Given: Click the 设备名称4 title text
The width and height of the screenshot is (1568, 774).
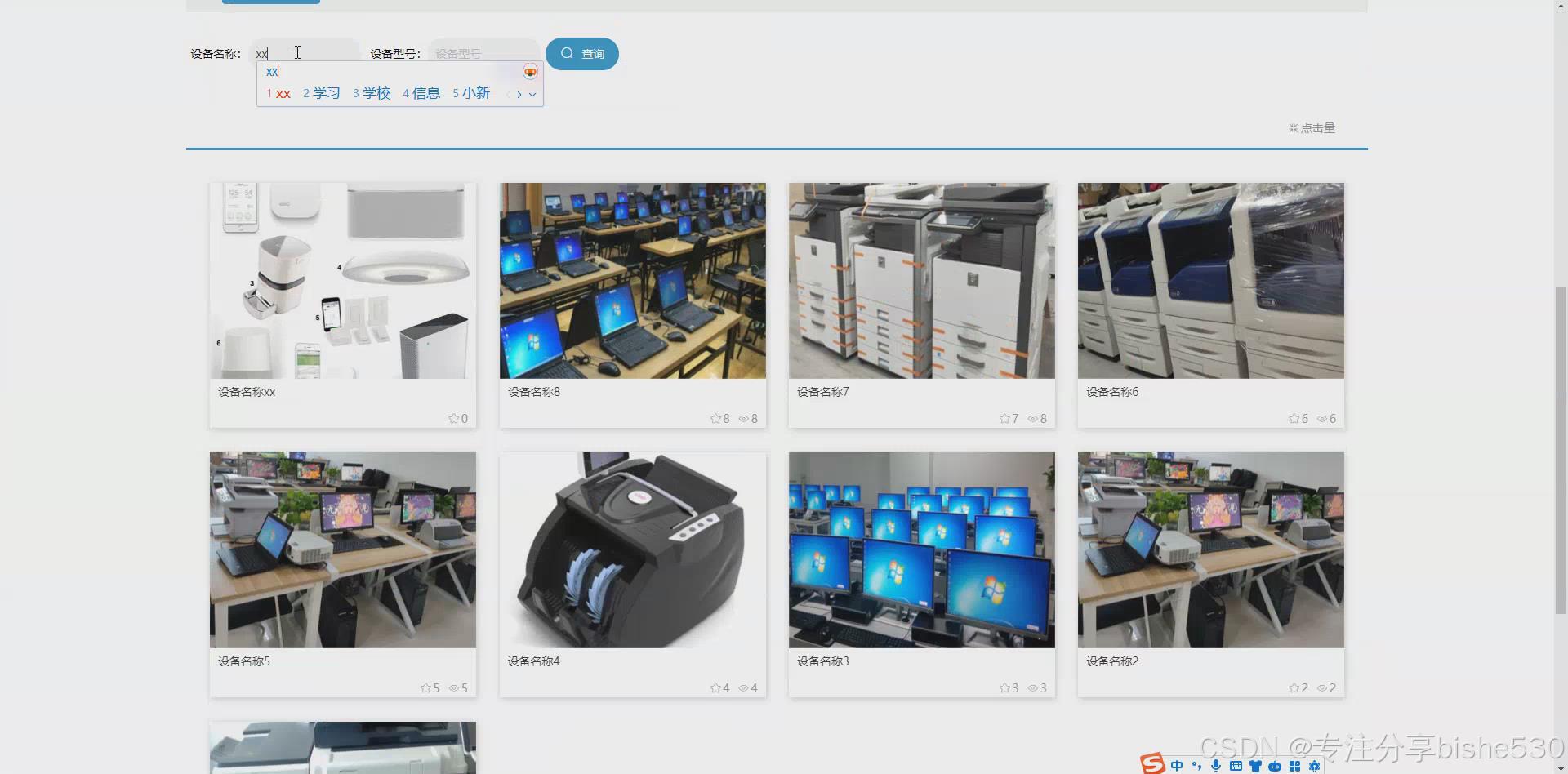Looking at the screenshot, I should 534,661.
